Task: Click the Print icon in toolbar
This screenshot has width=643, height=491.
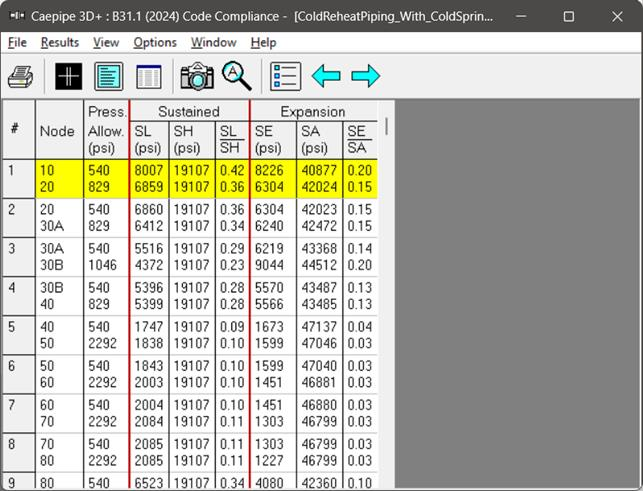Action: click(x=21, y=76)
